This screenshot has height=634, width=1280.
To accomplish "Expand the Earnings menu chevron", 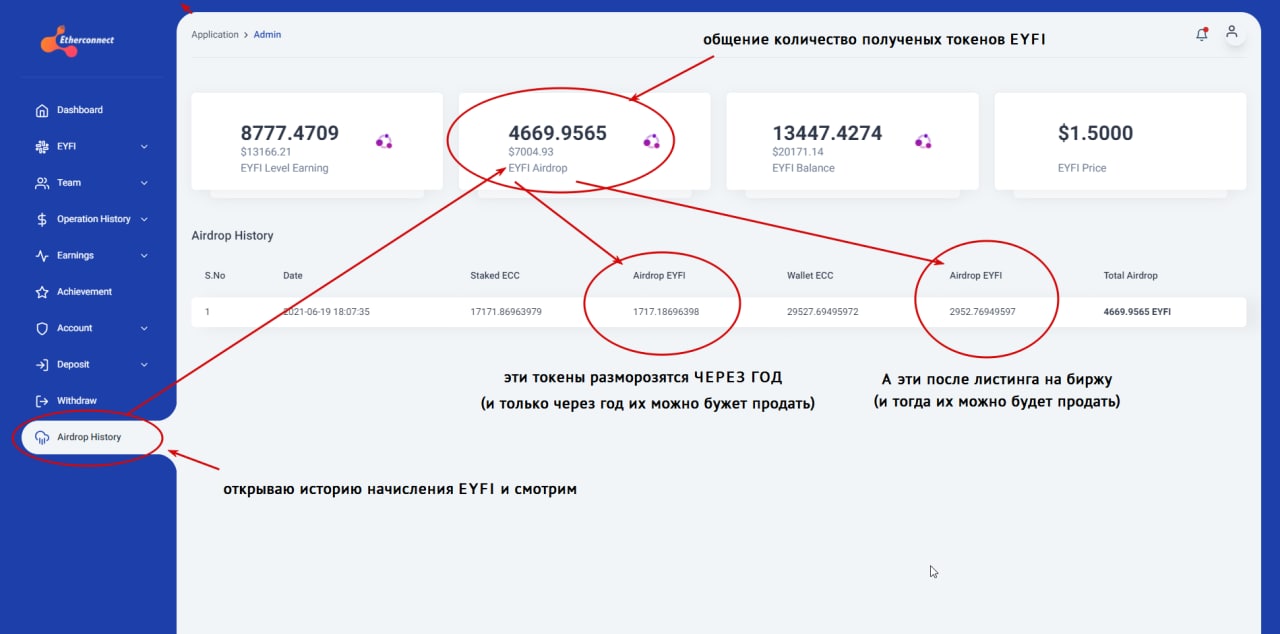I will click(x=144, y=256).
